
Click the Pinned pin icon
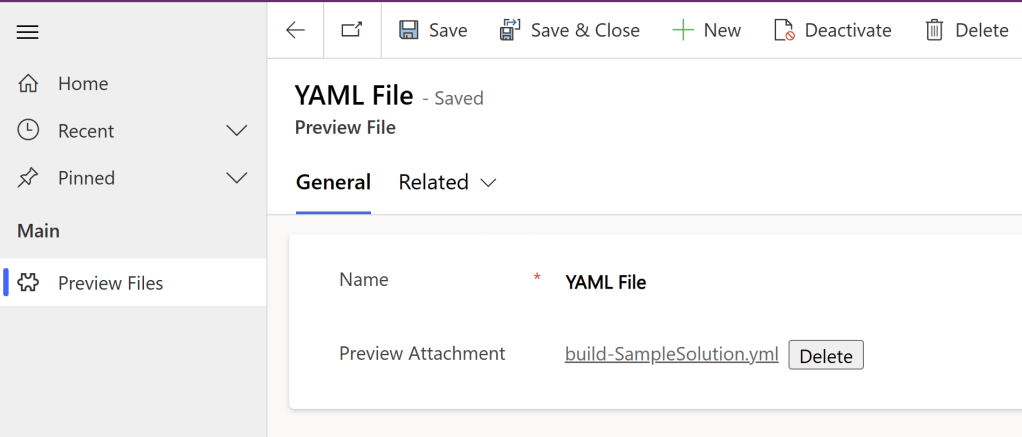[x=29, y=178]
